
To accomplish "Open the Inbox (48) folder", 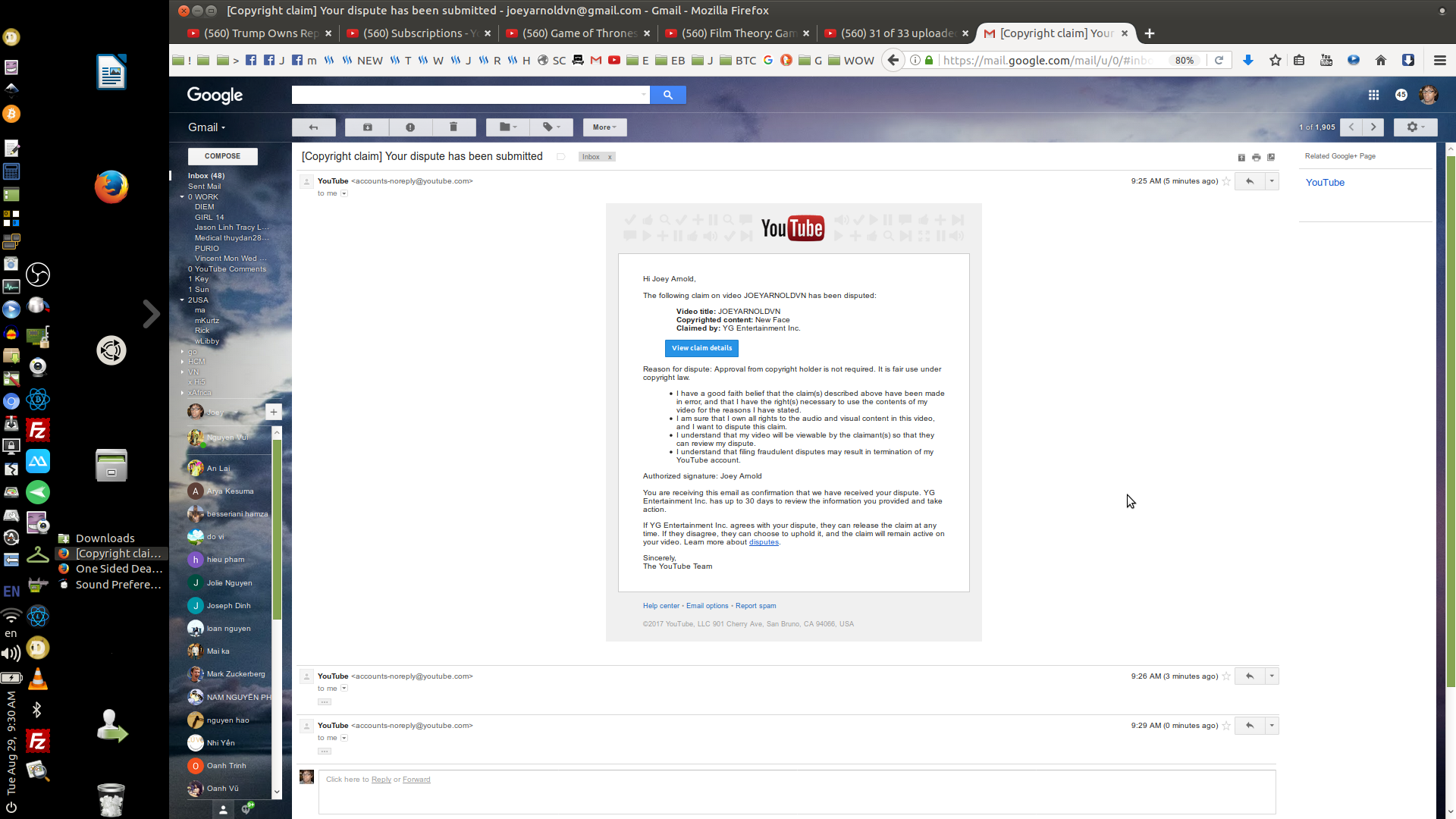I will click(206, 176).
